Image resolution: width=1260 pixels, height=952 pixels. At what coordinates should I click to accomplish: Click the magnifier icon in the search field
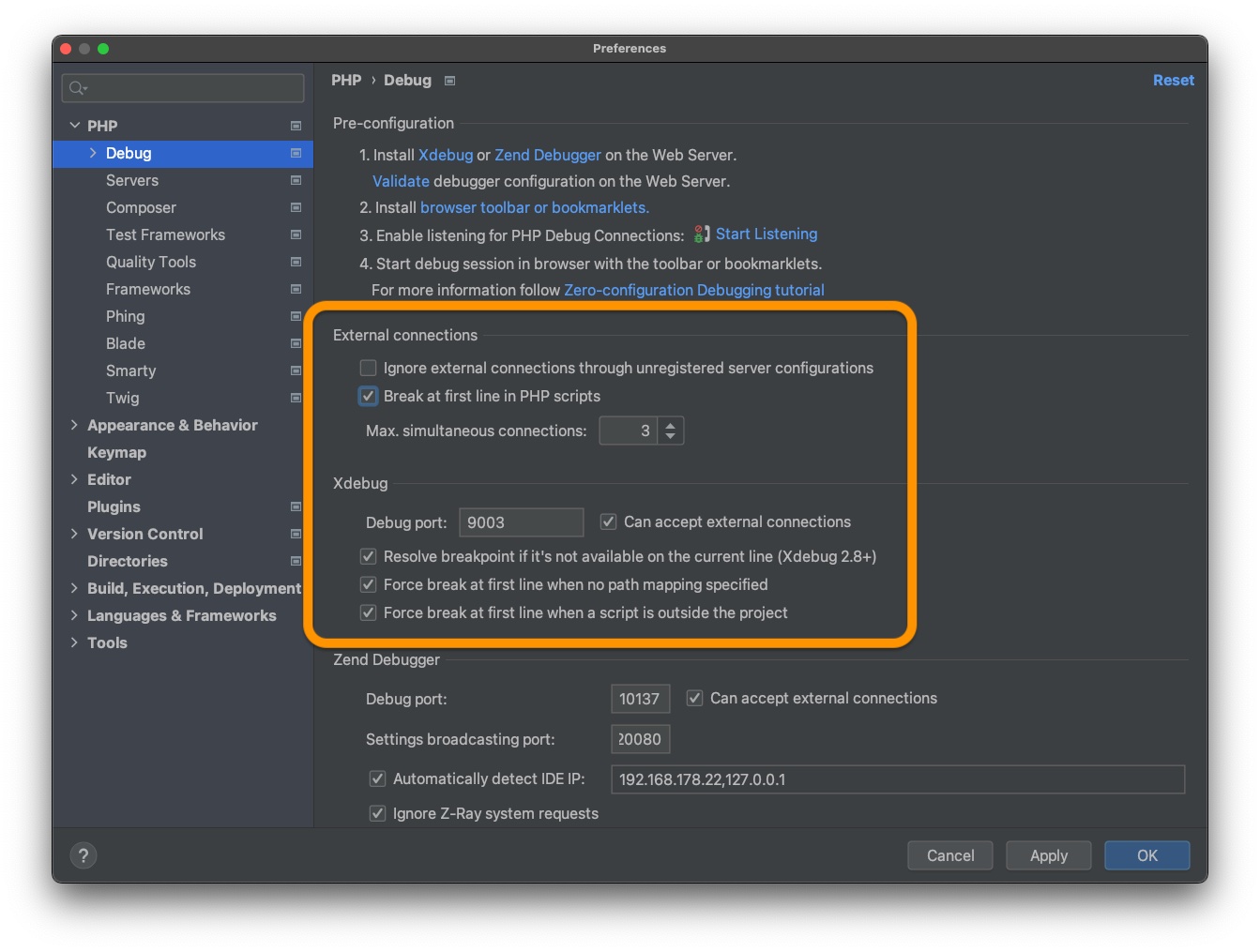tap(75, 87)
